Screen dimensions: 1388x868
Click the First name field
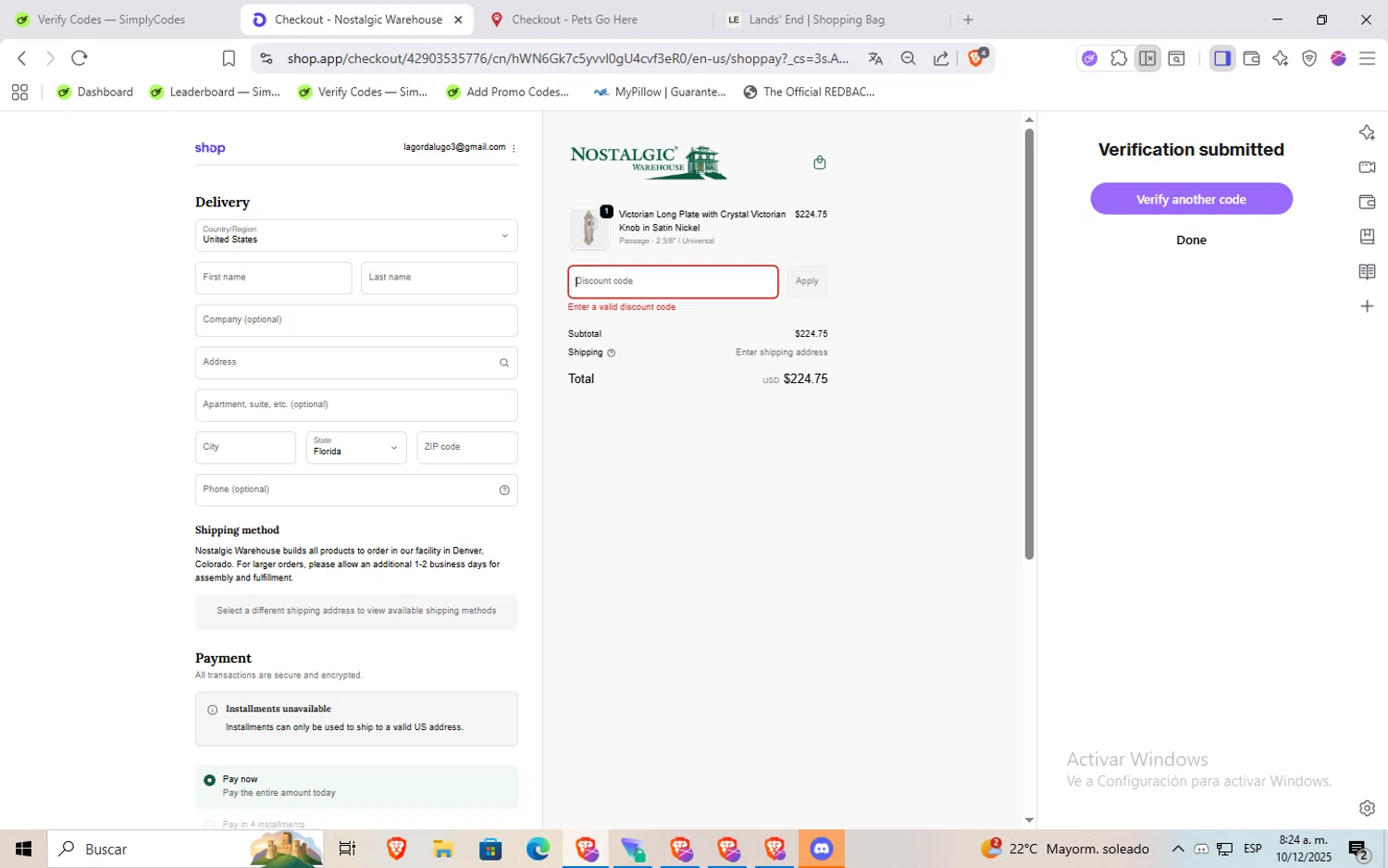click(x=273, y=278)
